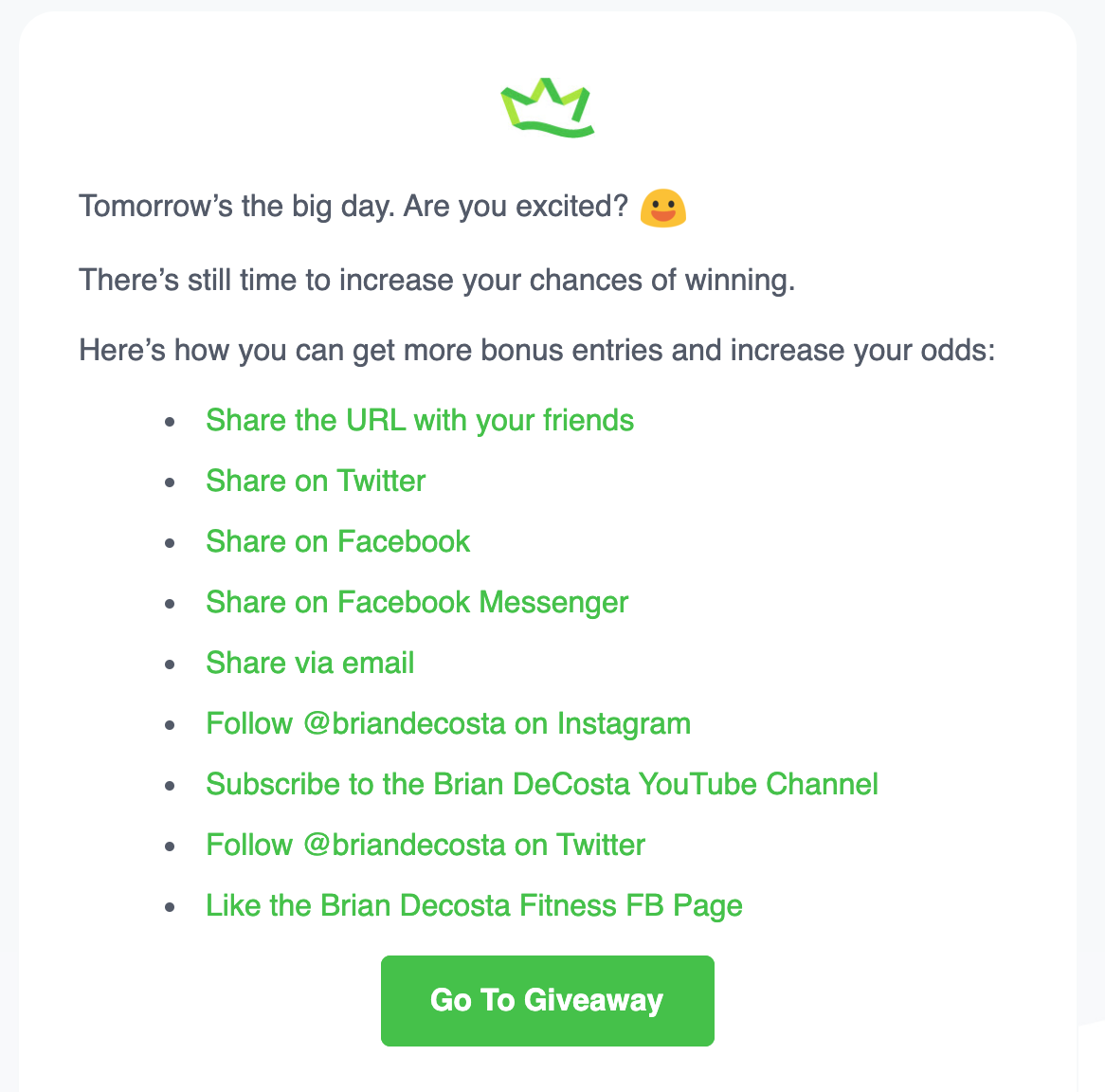Click the 'Here's how you can get more bonus entries' line
Image resolution: width=1105 pixels, height=1092 pixels.
pyautogui.click(x=537, y=351)
